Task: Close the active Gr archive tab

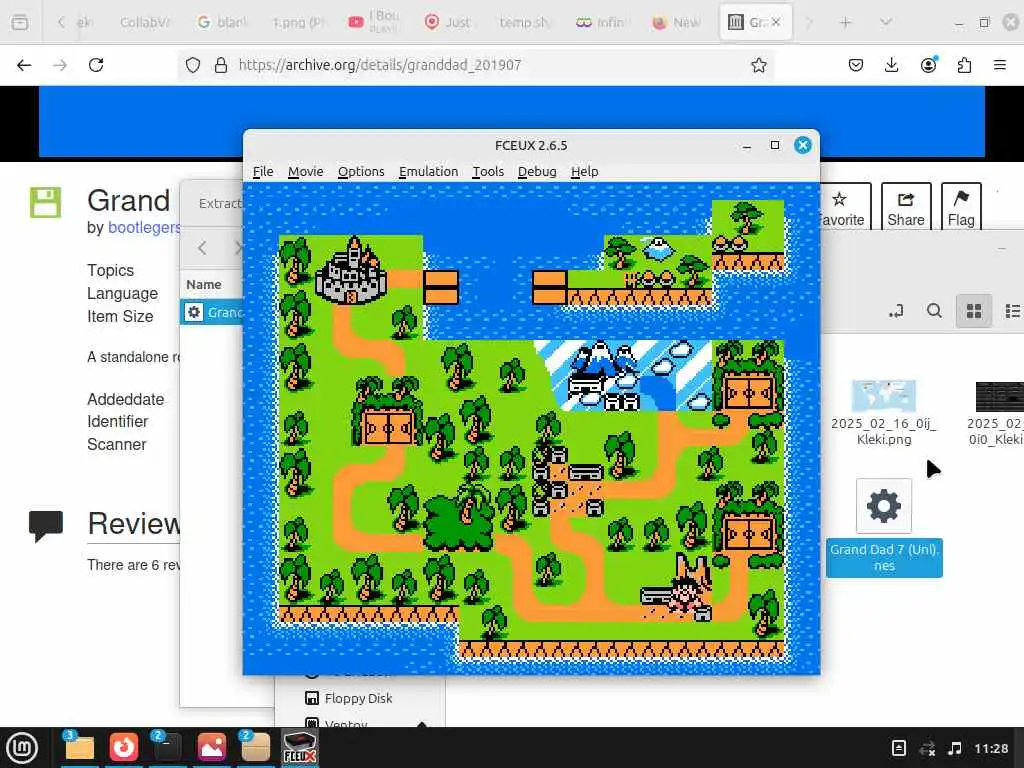Action: [x=775, y=22]
